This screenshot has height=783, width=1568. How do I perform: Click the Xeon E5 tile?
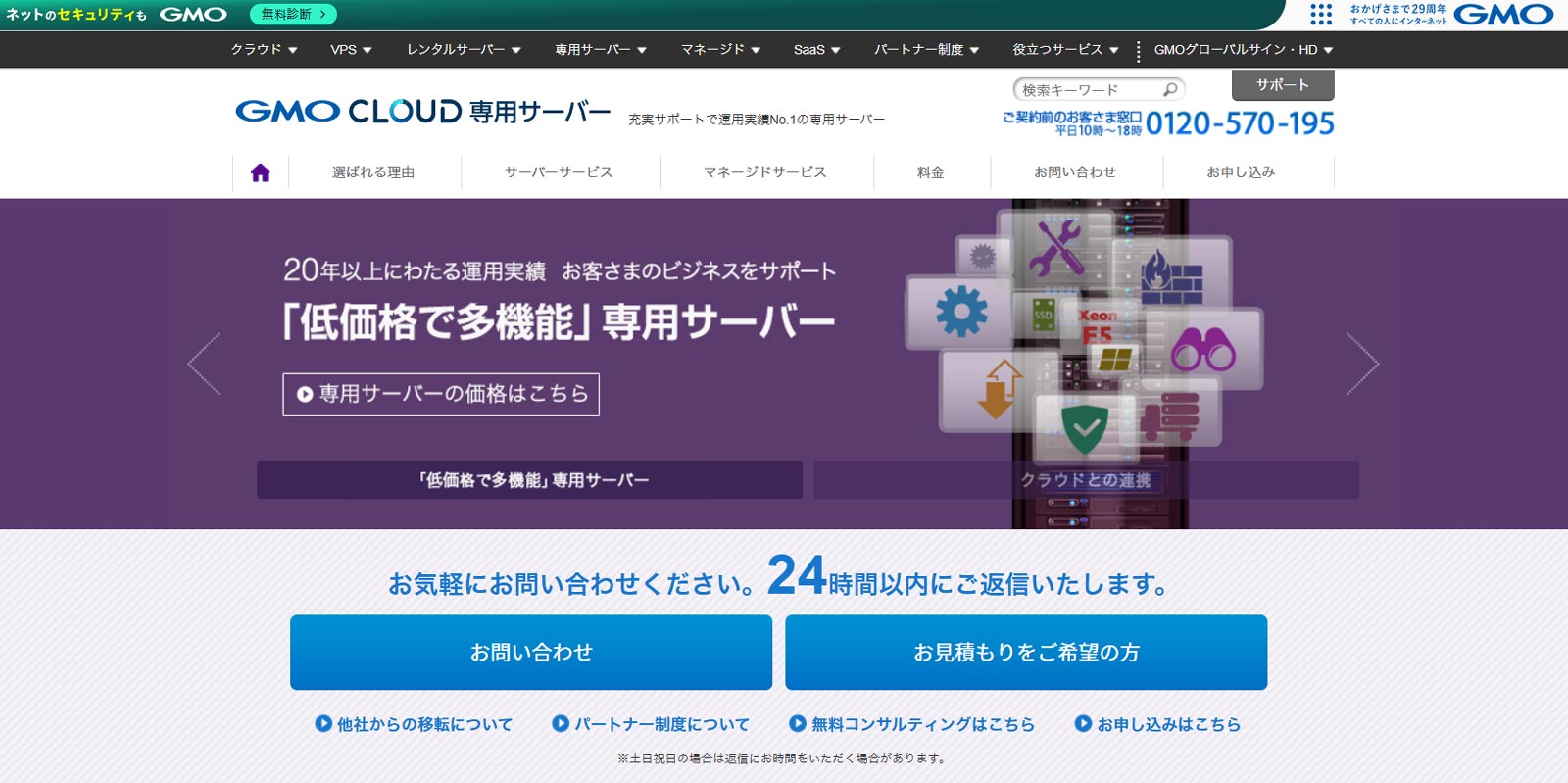[x=1098, y=326]
